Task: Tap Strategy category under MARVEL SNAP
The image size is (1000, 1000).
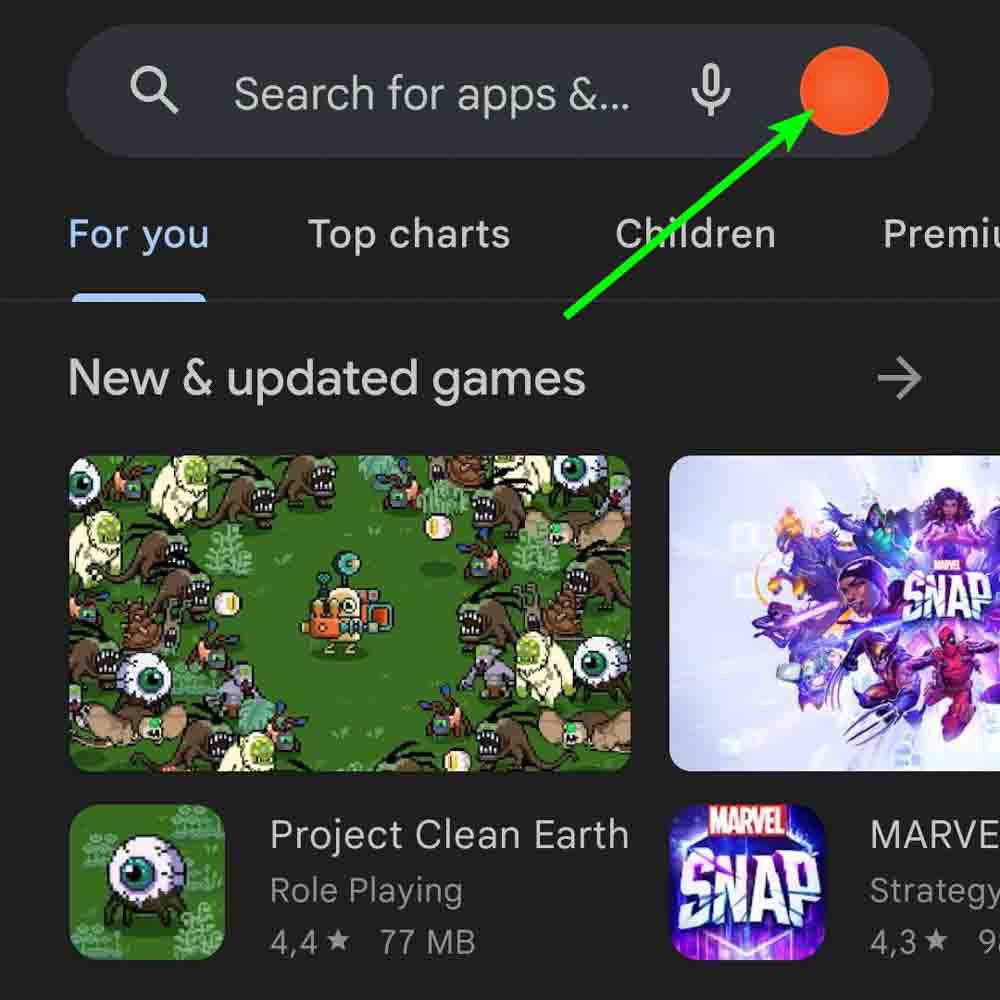Action: click(x=934, y=891)
